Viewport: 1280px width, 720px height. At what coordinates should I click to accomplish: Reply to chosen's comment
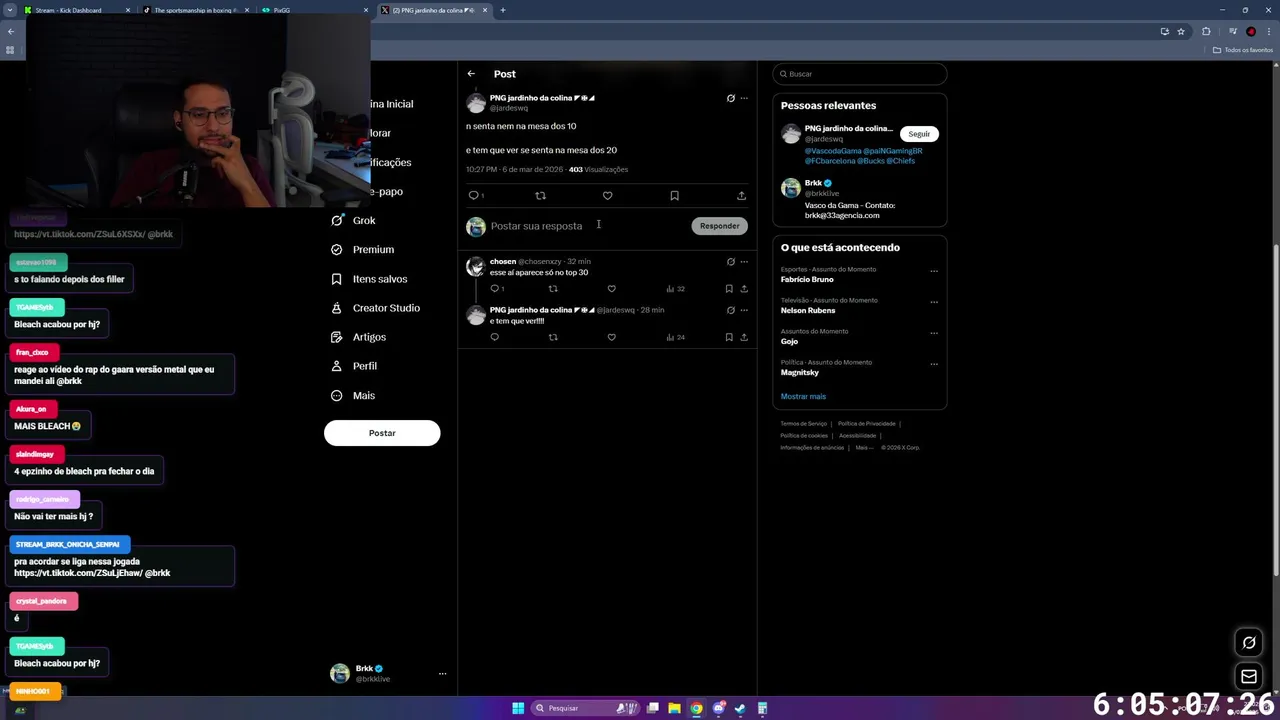tap(494, 289)
